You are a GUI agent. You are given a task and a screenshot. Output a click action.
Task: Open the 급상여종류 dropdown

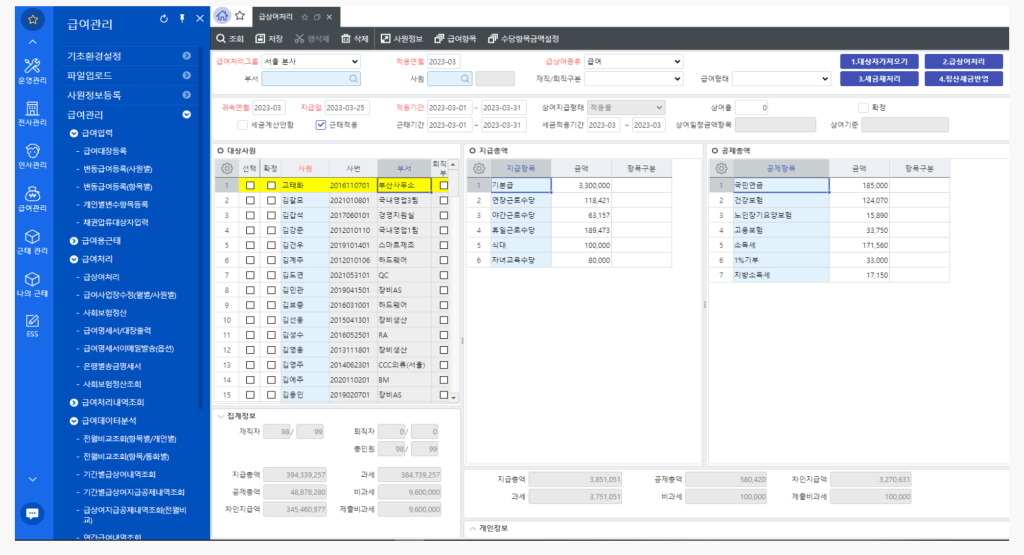click(633, 61)
